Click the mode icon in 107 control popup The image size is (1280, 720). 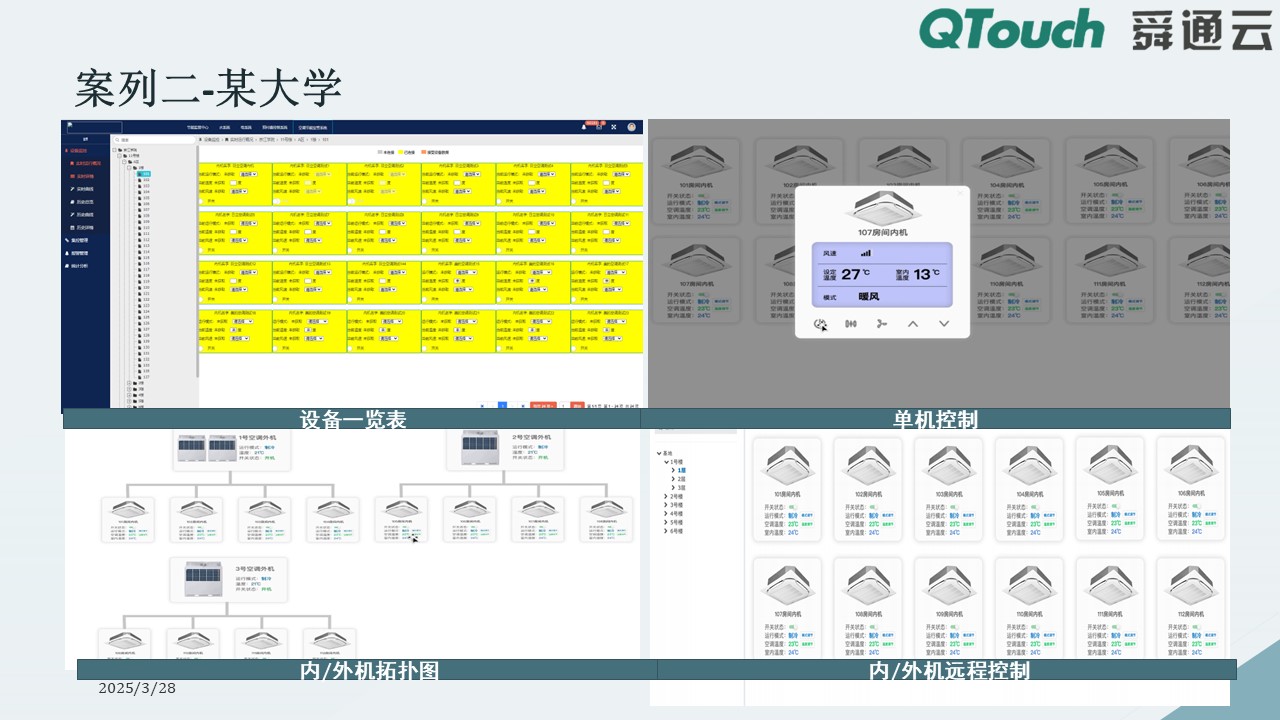[x=851, y=324]
